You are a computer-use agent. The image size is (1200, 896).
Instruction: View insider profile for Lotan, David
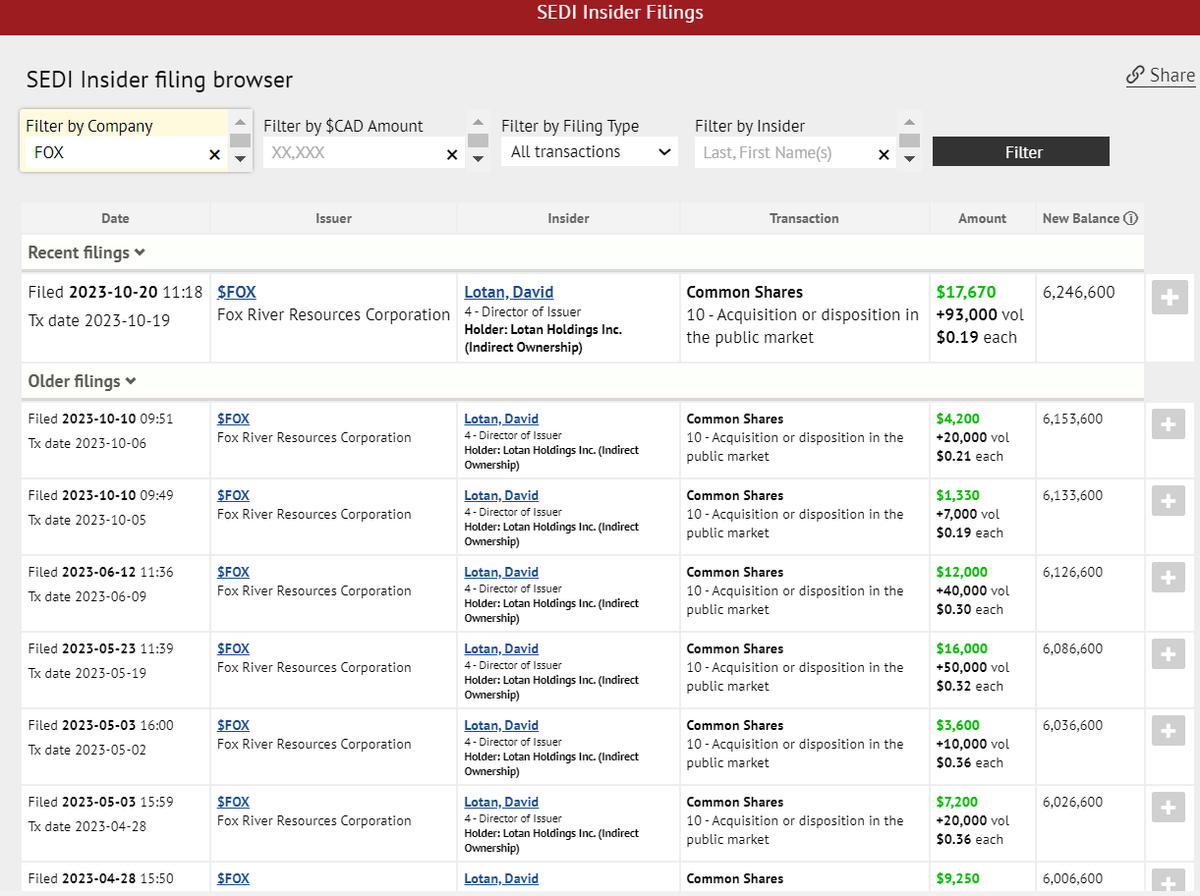coord(508,291)
